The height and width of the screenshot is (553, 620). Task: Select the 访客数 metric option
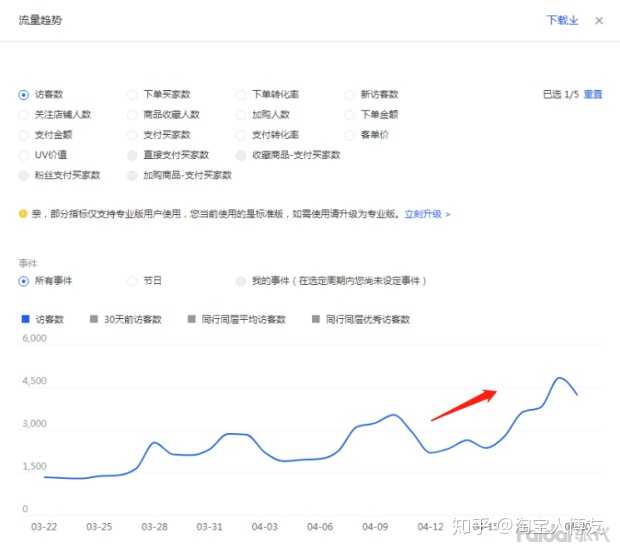click(24, 95)
